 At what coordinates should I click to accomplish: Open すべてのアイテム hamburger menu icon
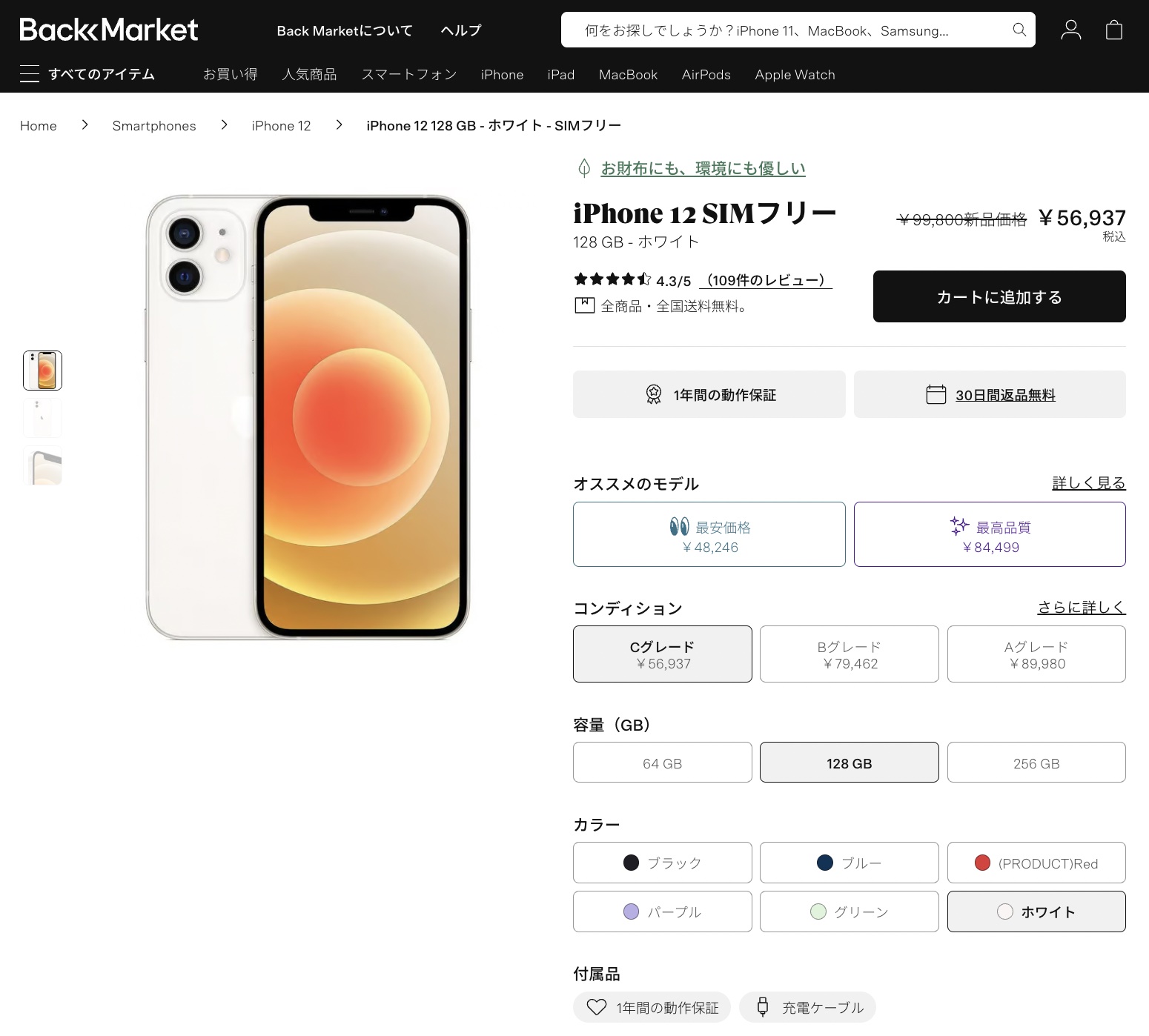coord(30,74)
